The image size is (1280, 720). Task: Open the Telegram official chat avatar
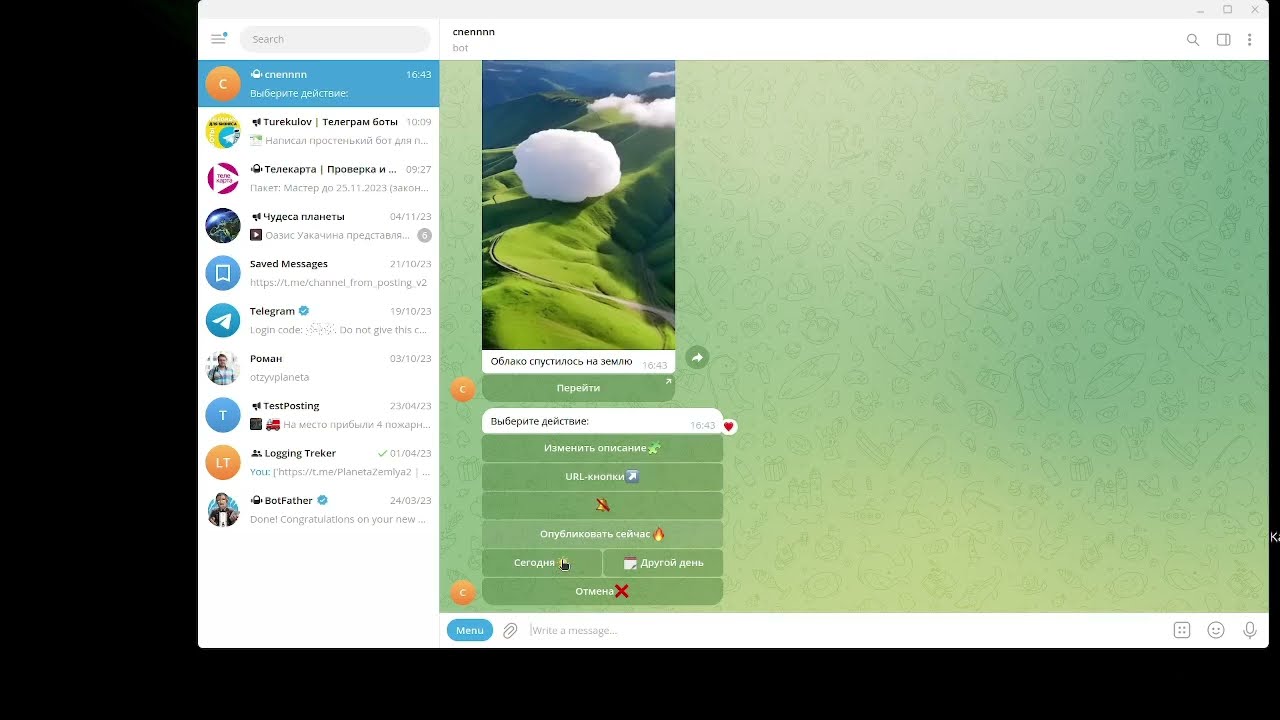(223, 320)
